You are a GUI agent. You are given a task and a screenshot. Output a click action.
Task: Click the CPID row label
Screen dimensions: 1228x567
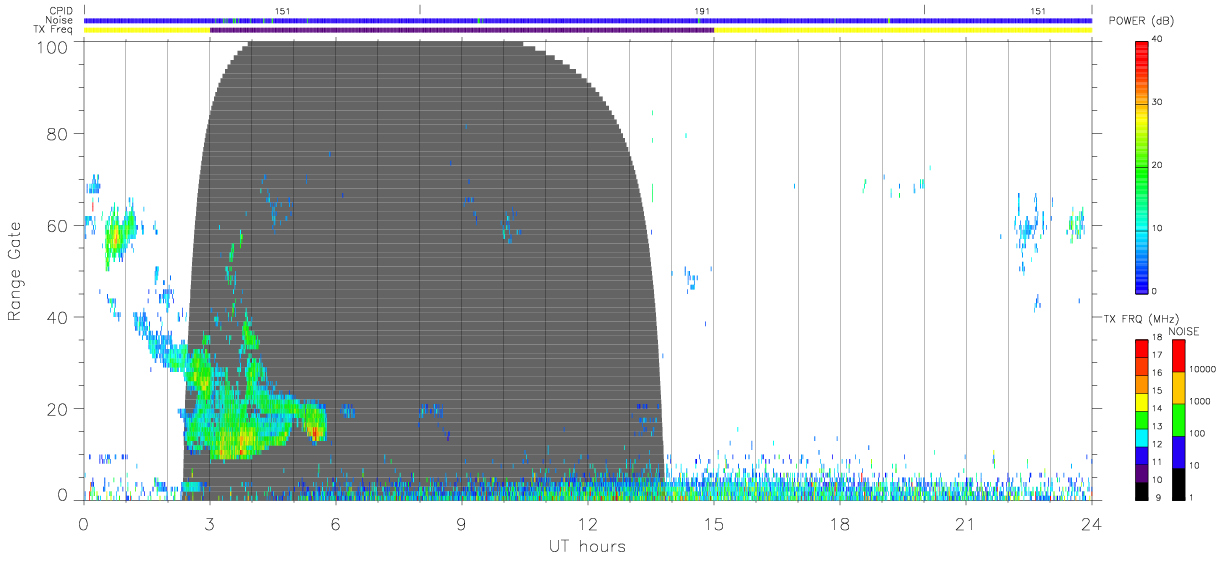coord(61,11)
